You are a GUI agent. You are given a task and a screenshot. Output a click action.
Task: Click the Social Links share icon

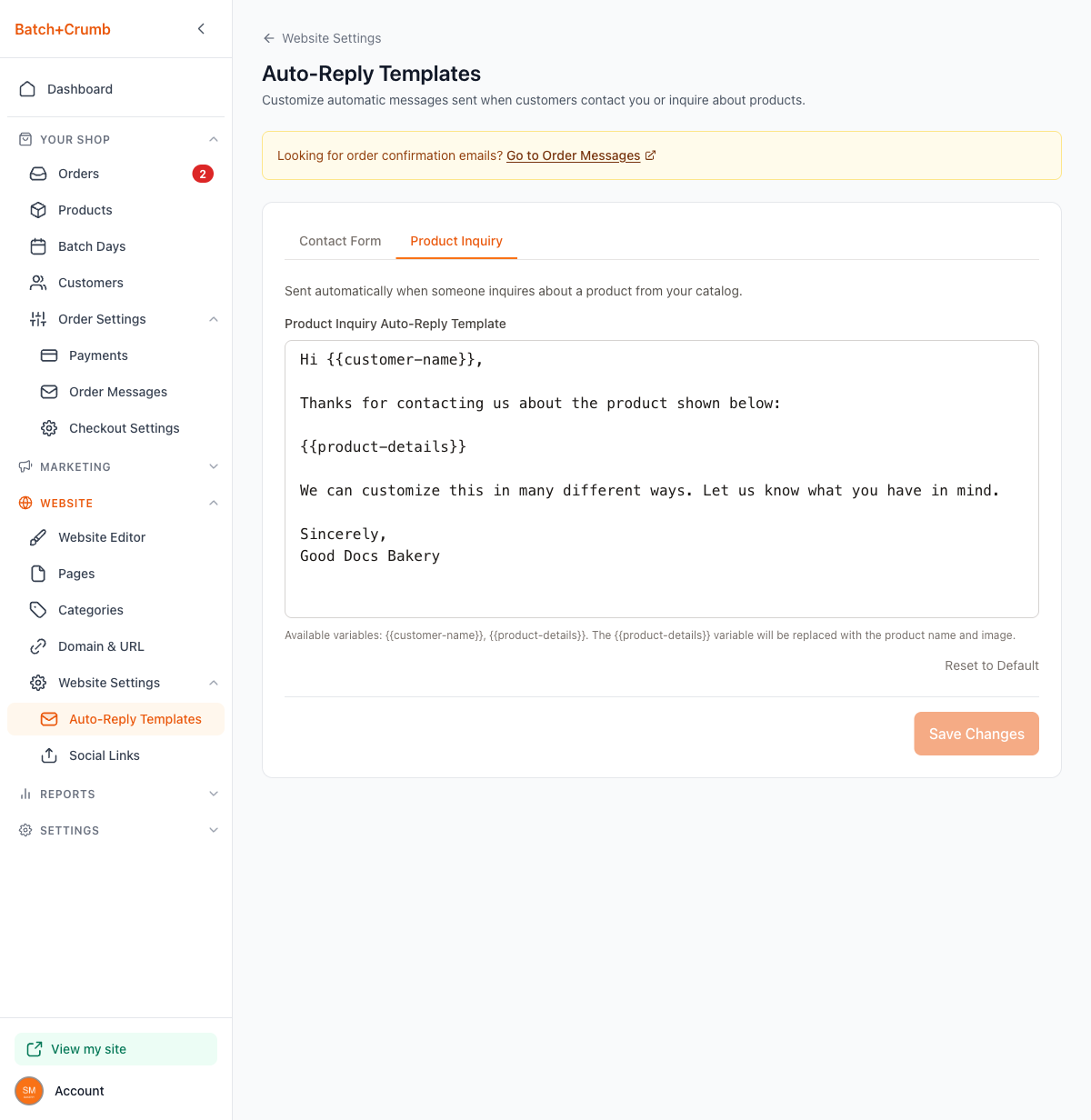point(49,755)
